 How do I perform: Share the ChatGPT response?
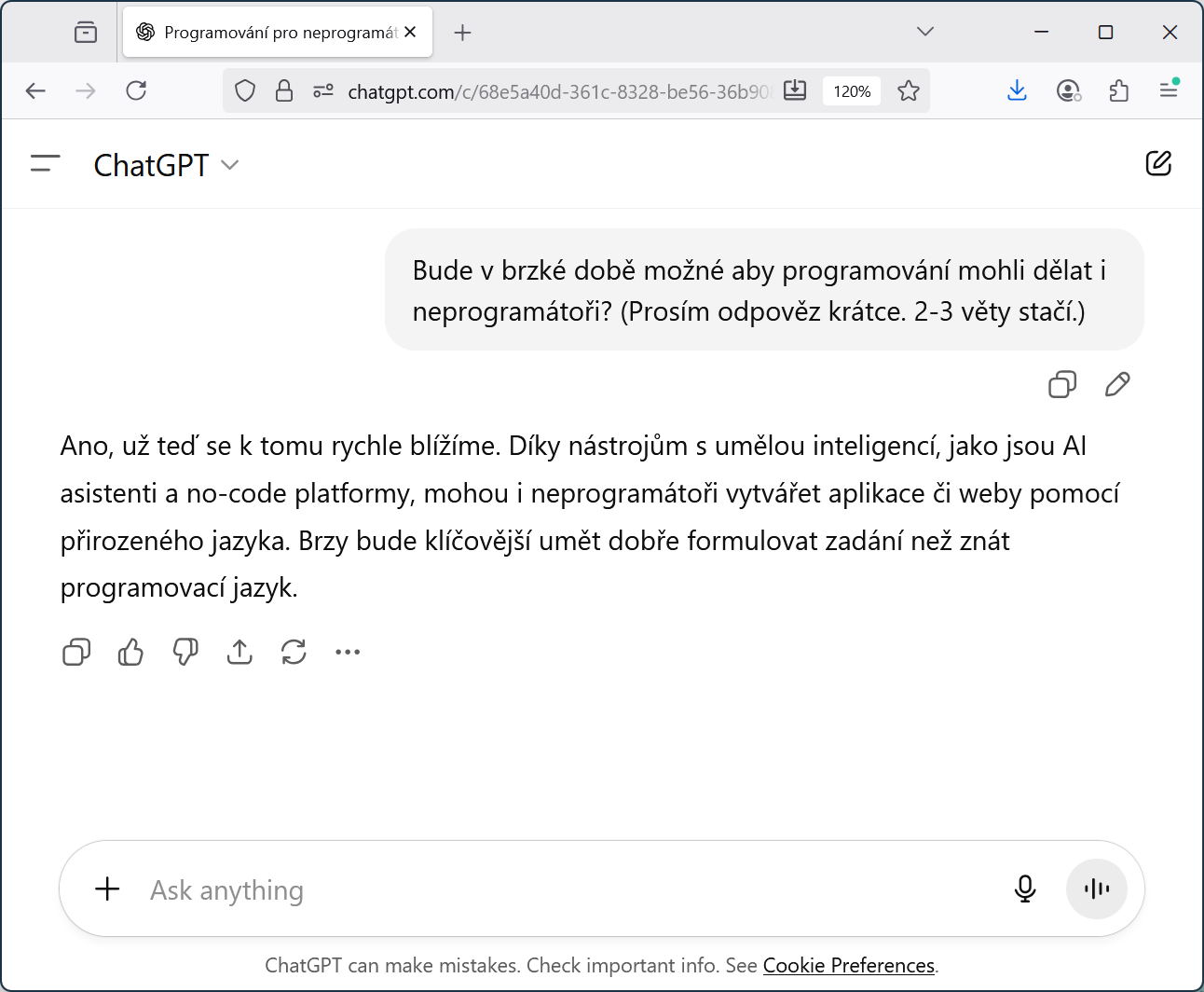239,652
